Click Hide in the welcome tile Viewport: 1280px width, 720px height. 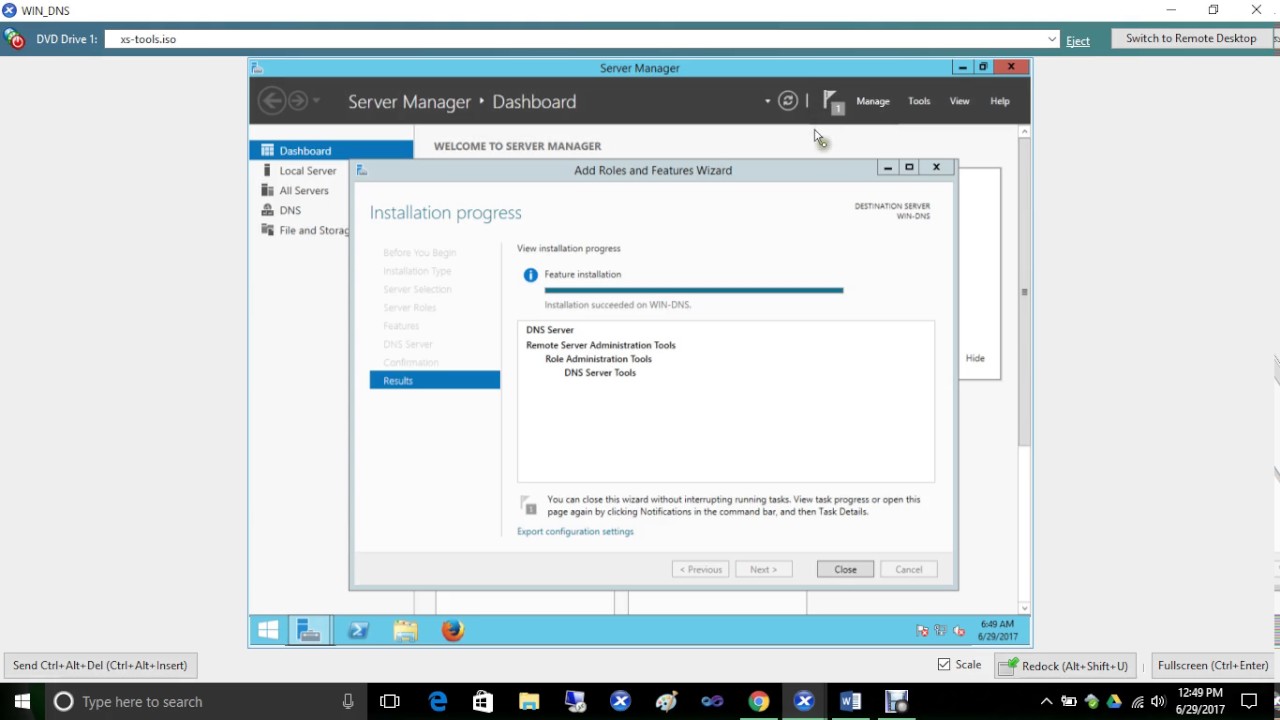[975, 358]
